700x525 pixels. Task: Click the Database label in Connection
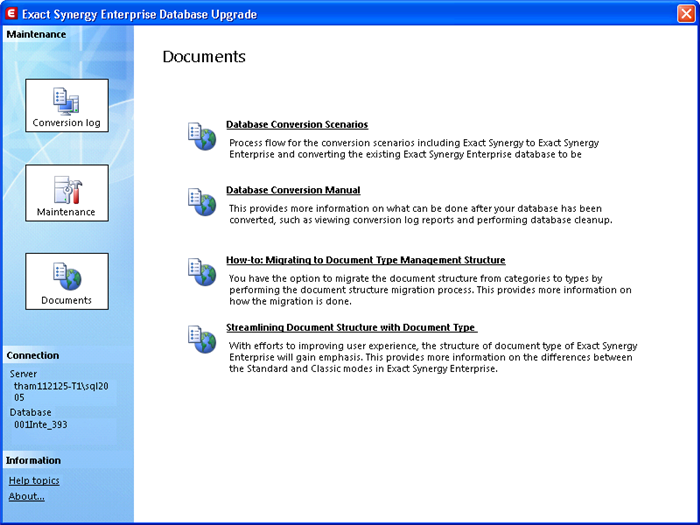point(30,412)
